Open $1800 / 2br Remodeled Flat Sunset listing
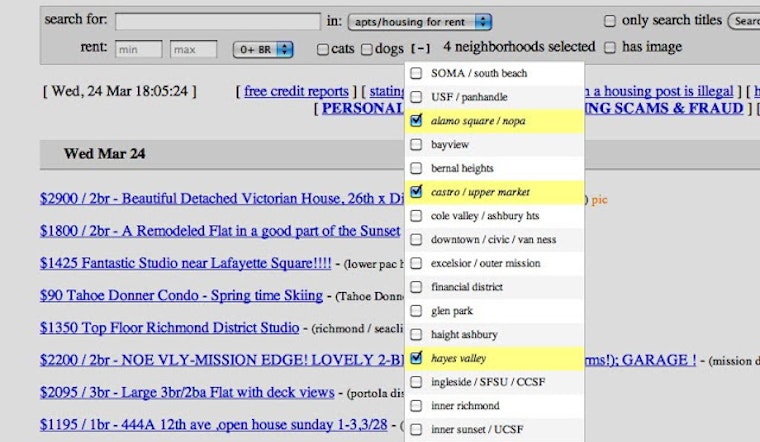Image resolution: width=760 pixels, height=442 pixels. [x=220, y=231]
